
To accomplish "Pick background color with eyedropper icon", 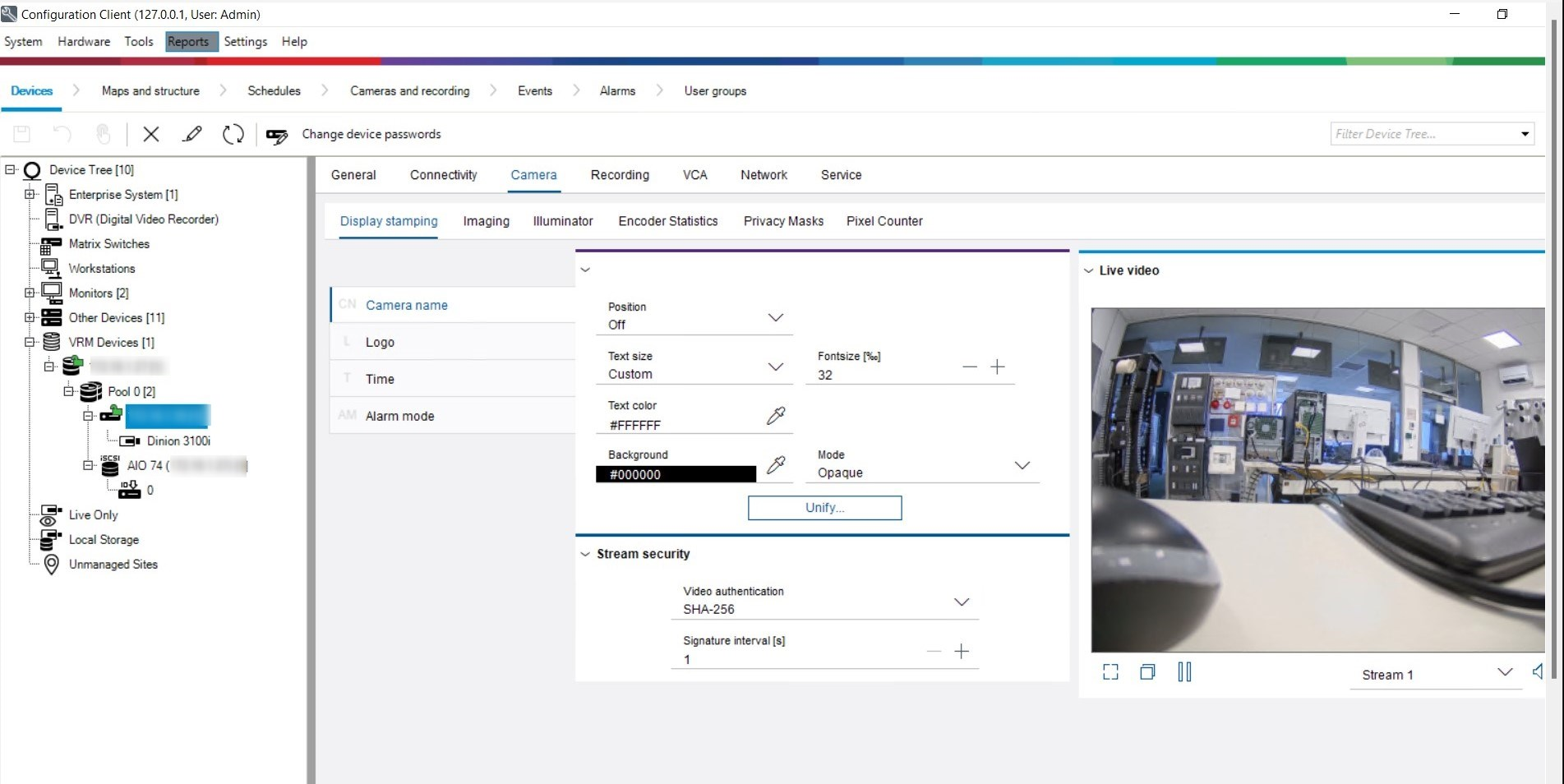I will [x=775, y=465].
